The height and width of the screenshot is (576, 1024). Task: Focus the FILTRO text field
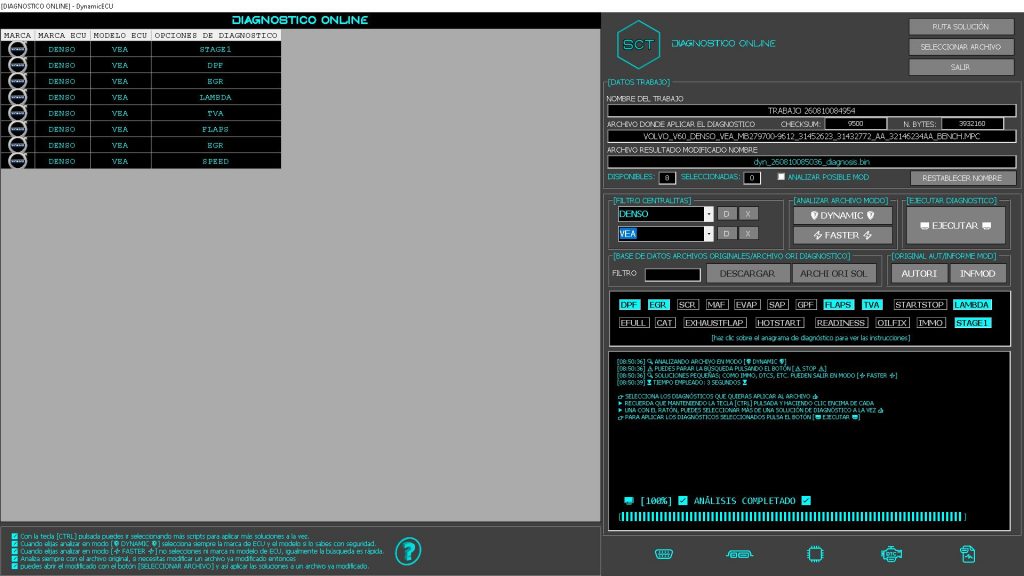pyautogui.click(x=673, y=274)
